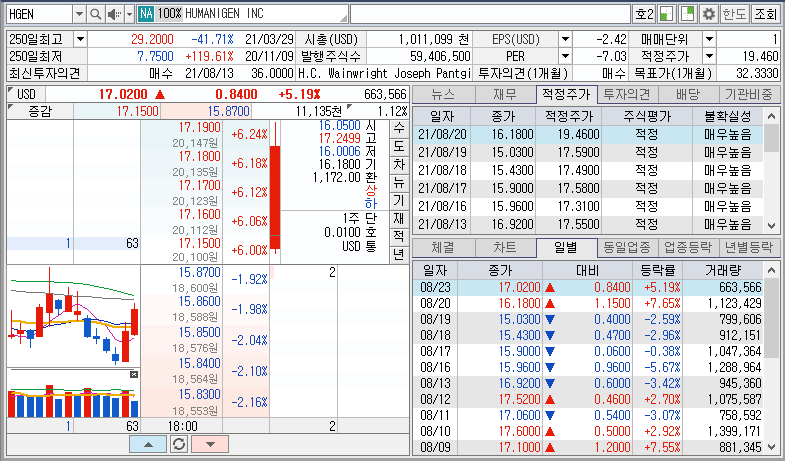The width and height of the screenshot is (785, 461).
Task: Select the 08/12 row in daily table
Action: pyautogui.click(x=588, y=399)
